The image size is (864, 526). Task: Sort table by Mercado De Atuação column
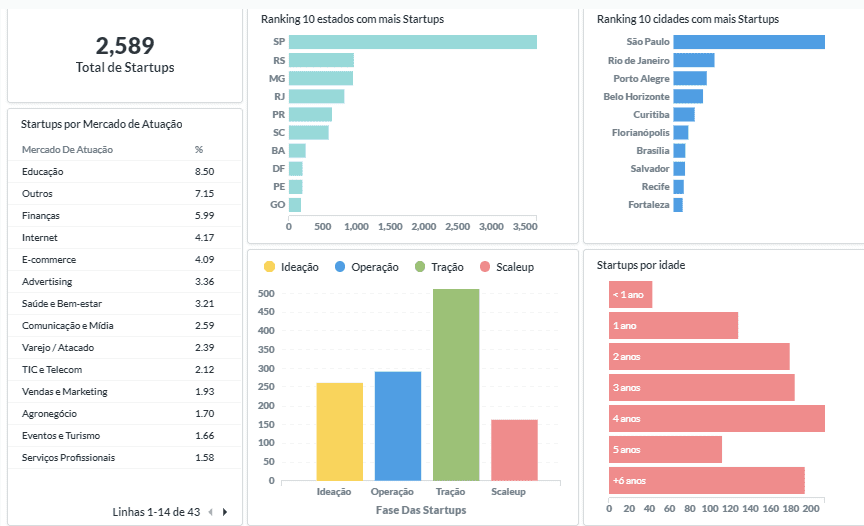pyautogui.click(x=67, y=150)
